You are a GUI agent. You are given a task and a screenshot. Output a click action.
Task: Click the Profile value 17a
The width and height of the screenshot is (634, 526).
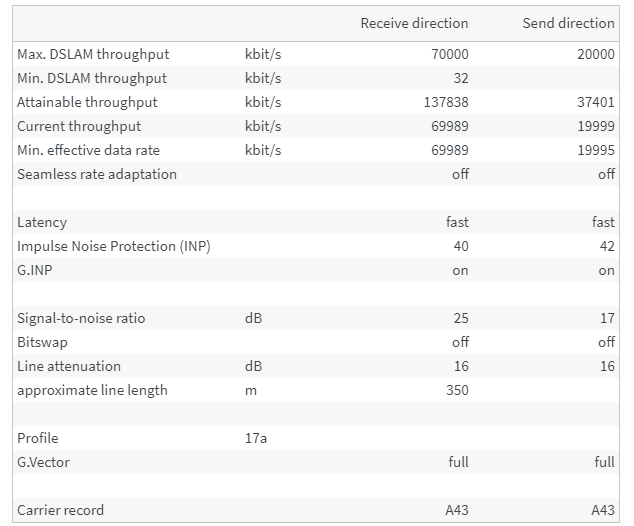[x=256, y=438]
